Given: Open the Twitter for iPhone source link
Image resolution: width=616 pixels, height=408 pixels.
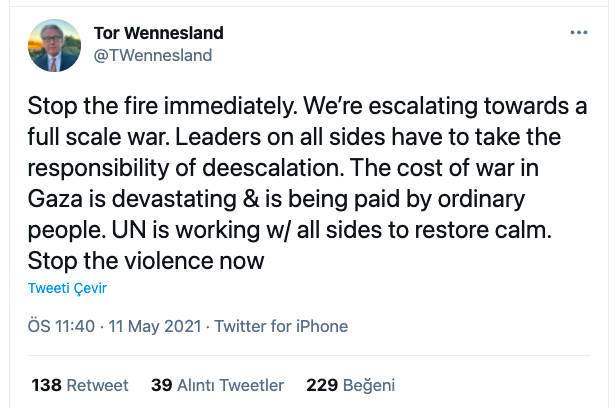Looking at the screenshot, I should [x=281, y=326].
